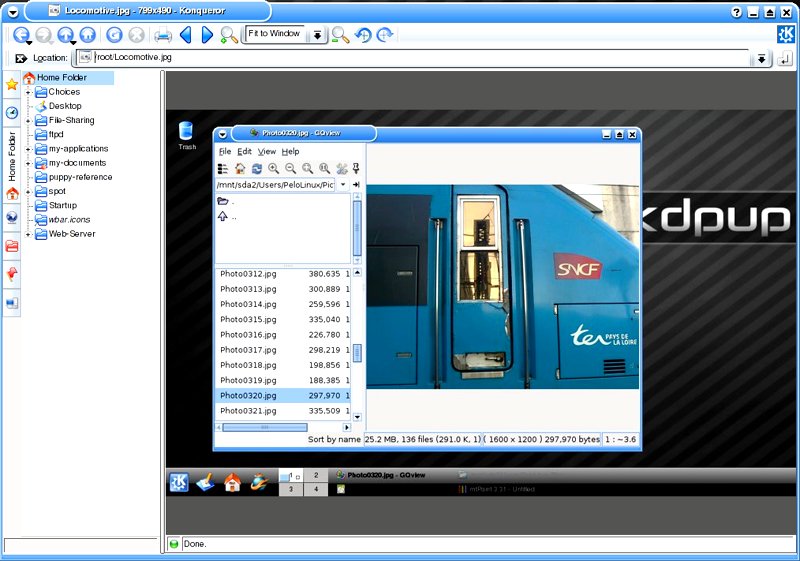
Task: Click the my-documents folder label
Action: click(78, 163)
